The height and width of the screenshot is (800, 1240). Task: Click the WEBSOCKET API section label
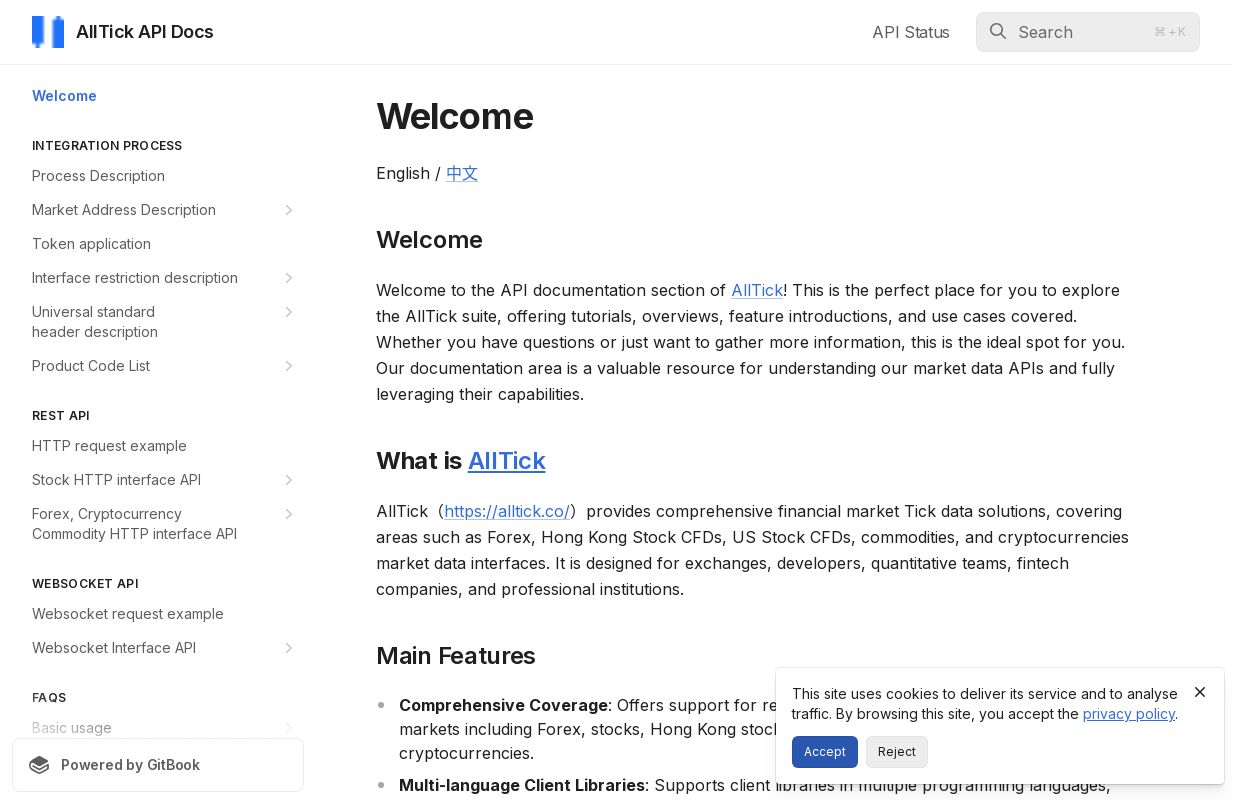click(x=85, y=584)
